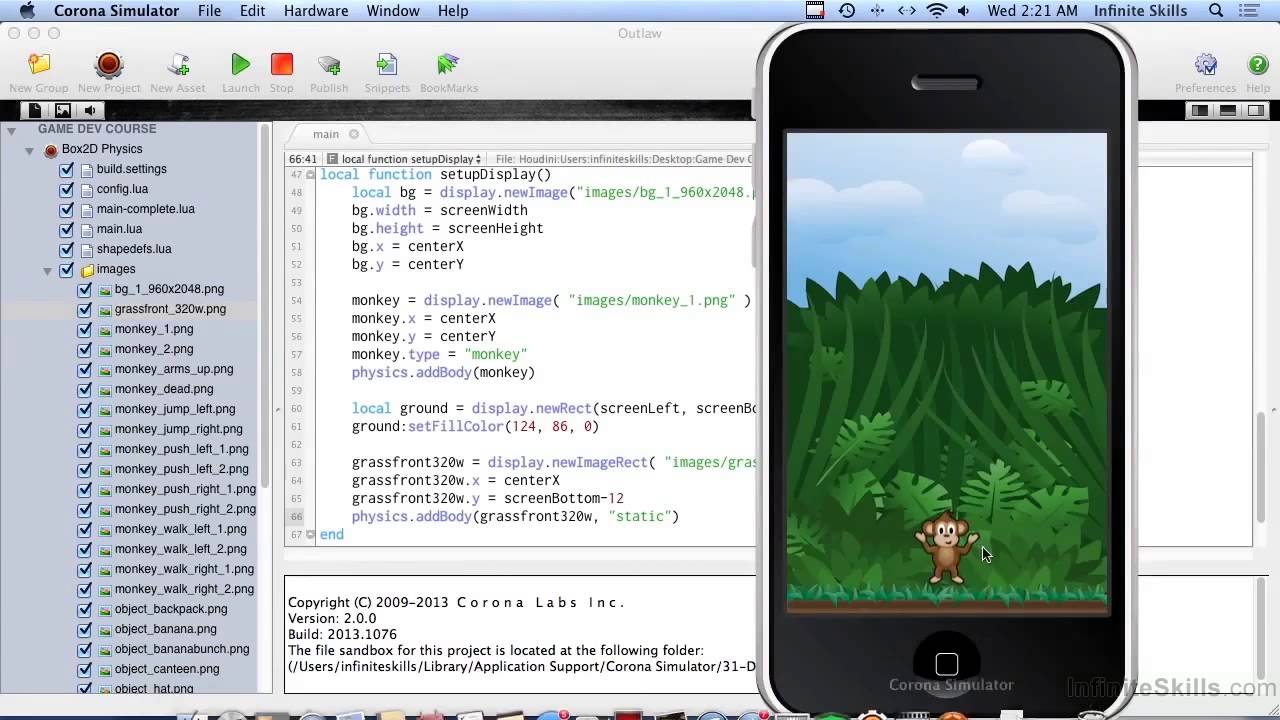The width and height of the screenshot is (1280, 720).
Task: Open the Edit menu
Action: [x=252, y=11]
